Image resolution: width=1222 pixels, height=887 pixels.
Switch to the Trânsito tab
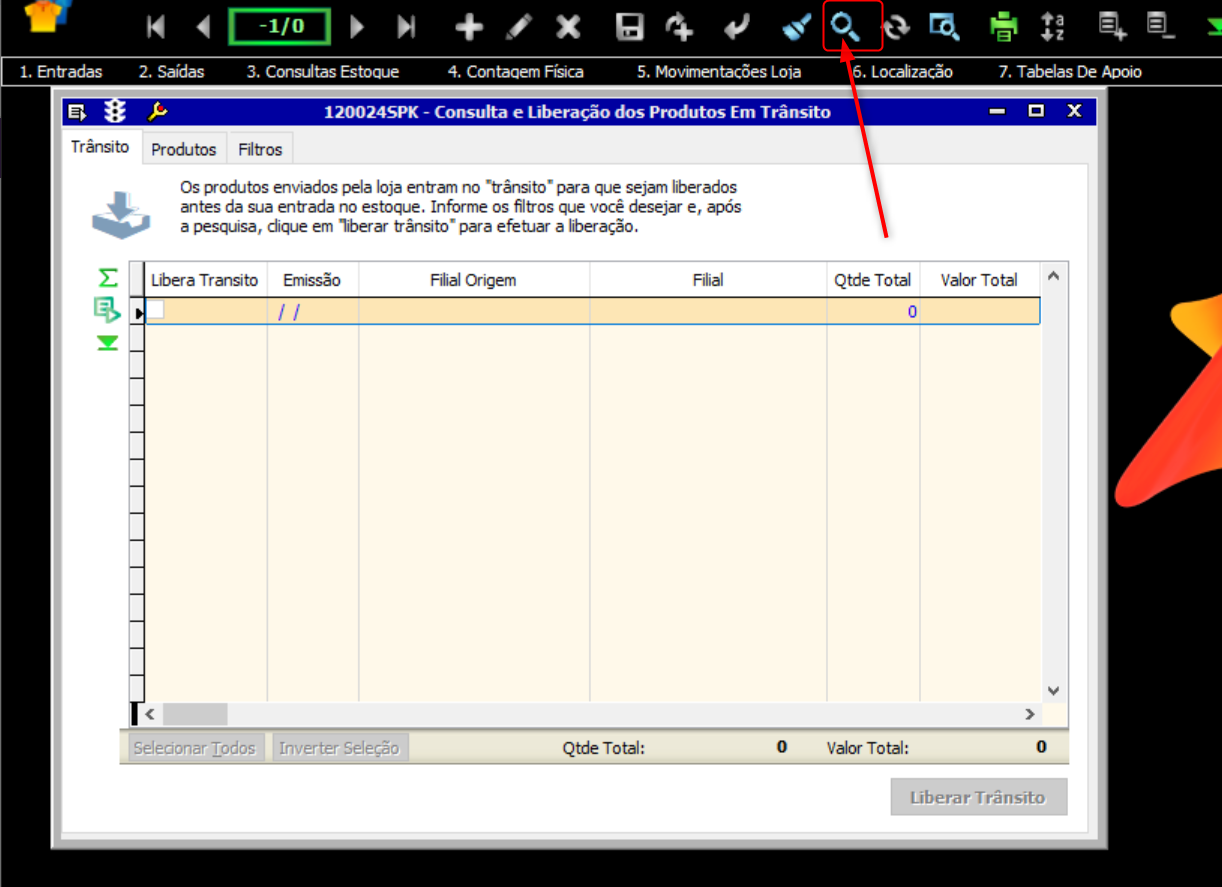pos(100,147)
